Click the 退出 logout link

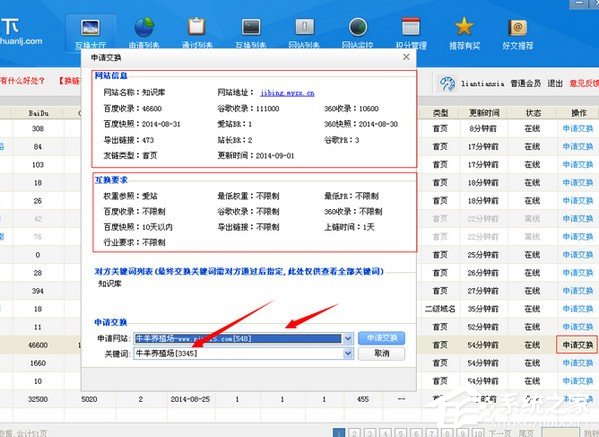click(x=555, y=83)
